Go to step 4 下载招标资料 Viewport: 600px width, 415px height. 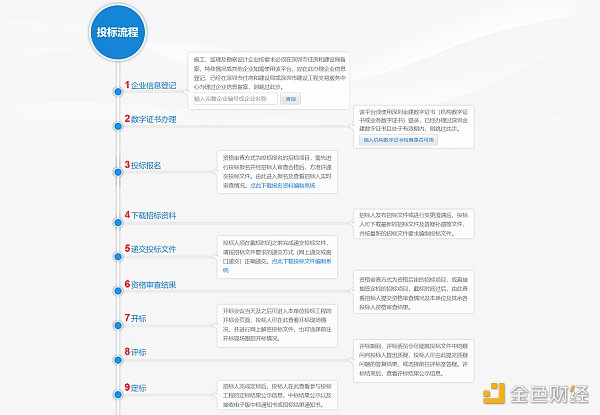[x=153, y=215]
